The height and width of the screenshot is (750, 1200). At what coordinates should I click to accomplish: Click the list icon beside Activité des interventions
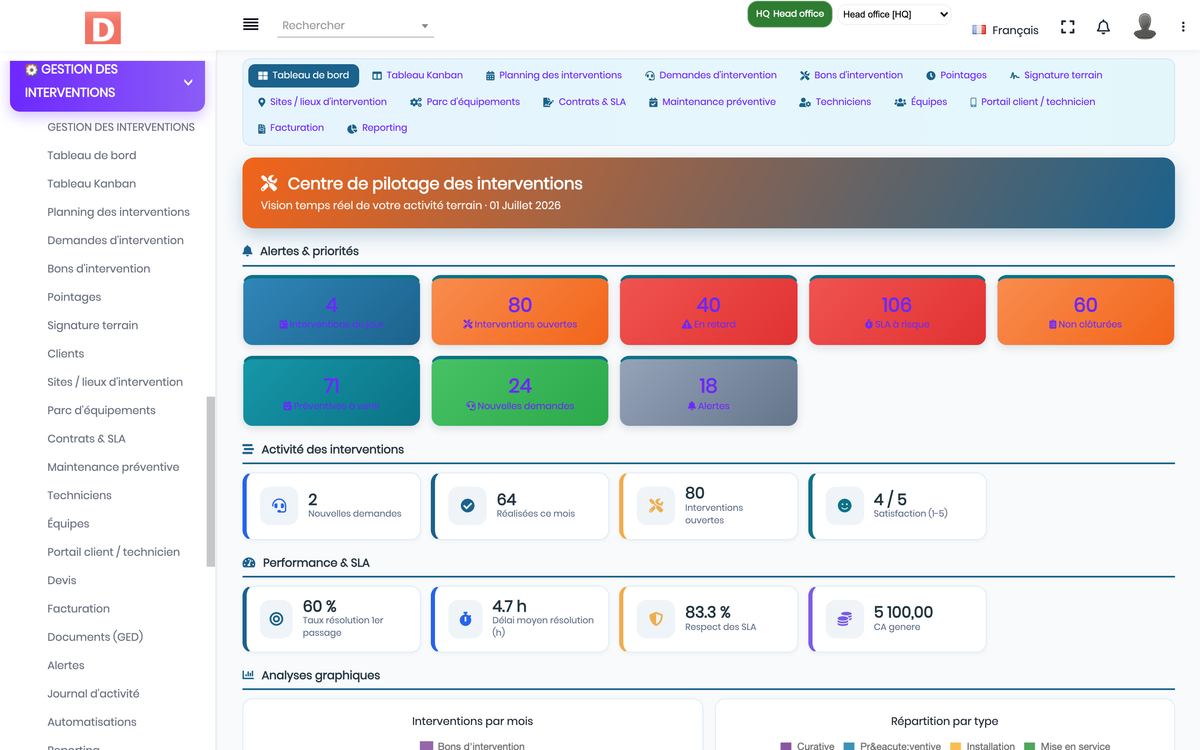[x=248, y=449]
